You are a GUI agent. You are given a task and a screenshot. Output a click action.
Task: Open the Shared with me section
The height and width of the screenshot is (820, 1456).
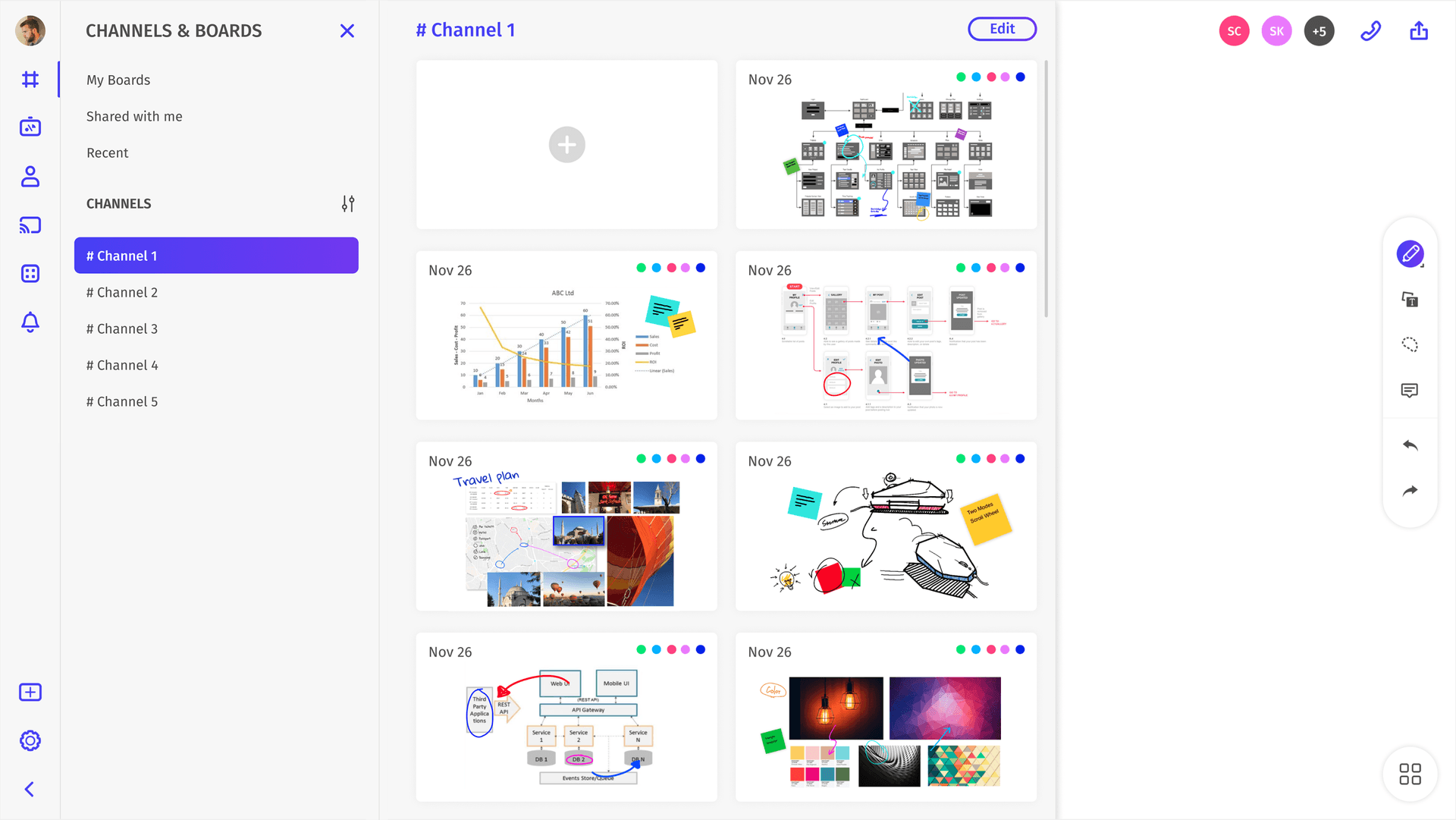click(134, 116)
